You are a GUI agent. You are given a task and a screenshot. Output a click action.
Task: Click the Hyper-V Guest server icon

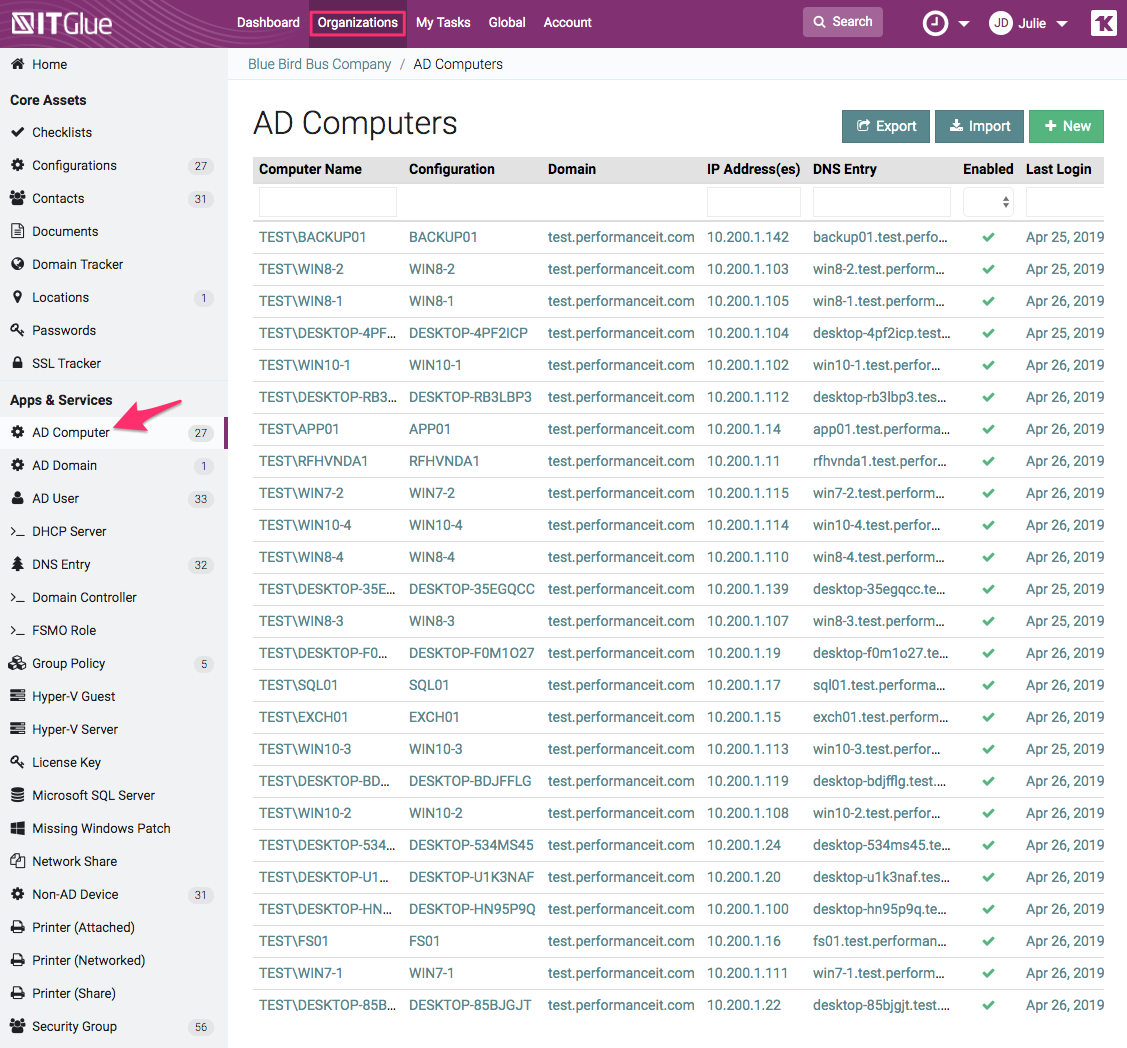coord(17,696)
